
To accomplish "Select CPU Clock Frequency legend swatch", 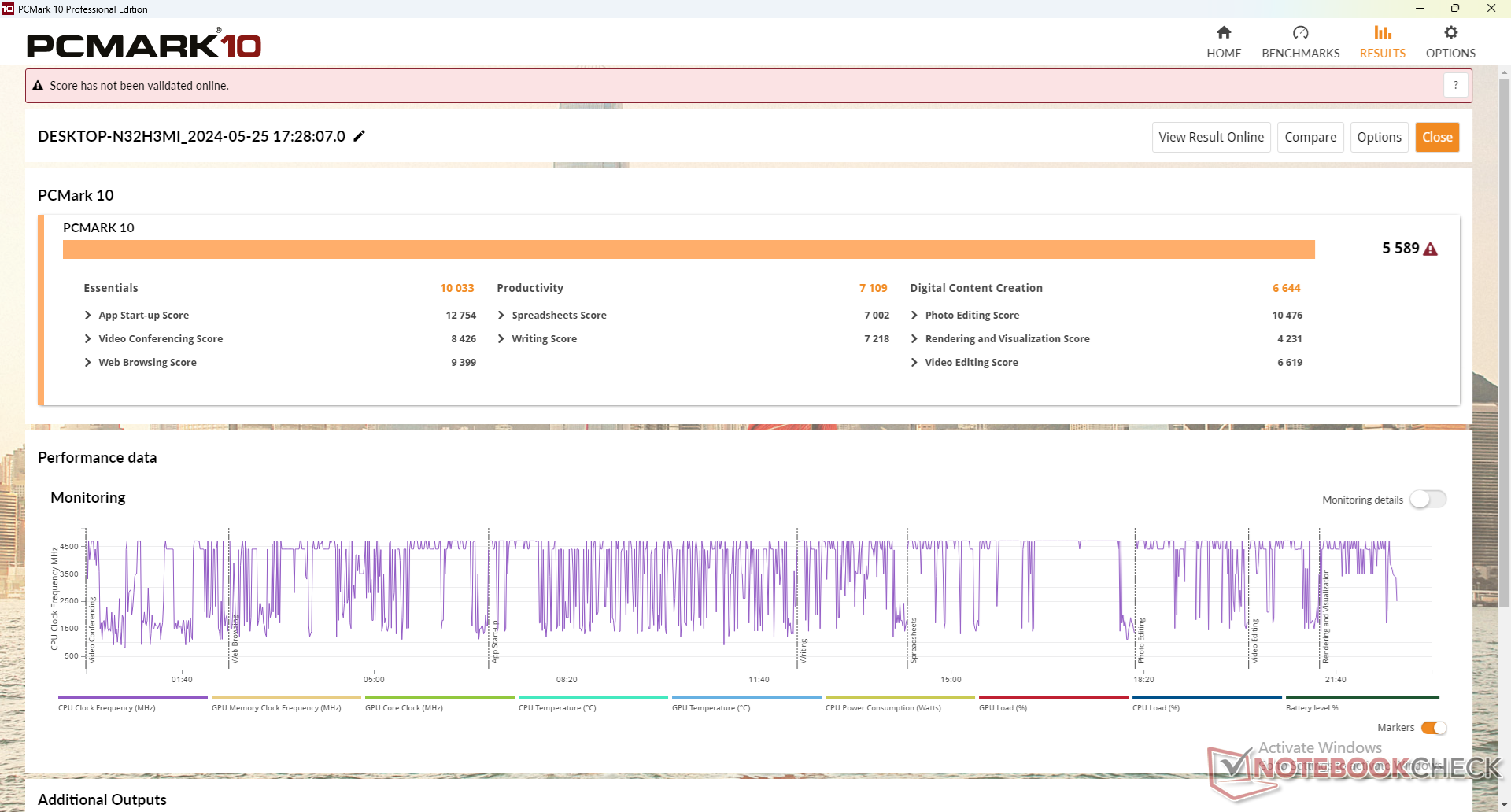I will 133,697.
